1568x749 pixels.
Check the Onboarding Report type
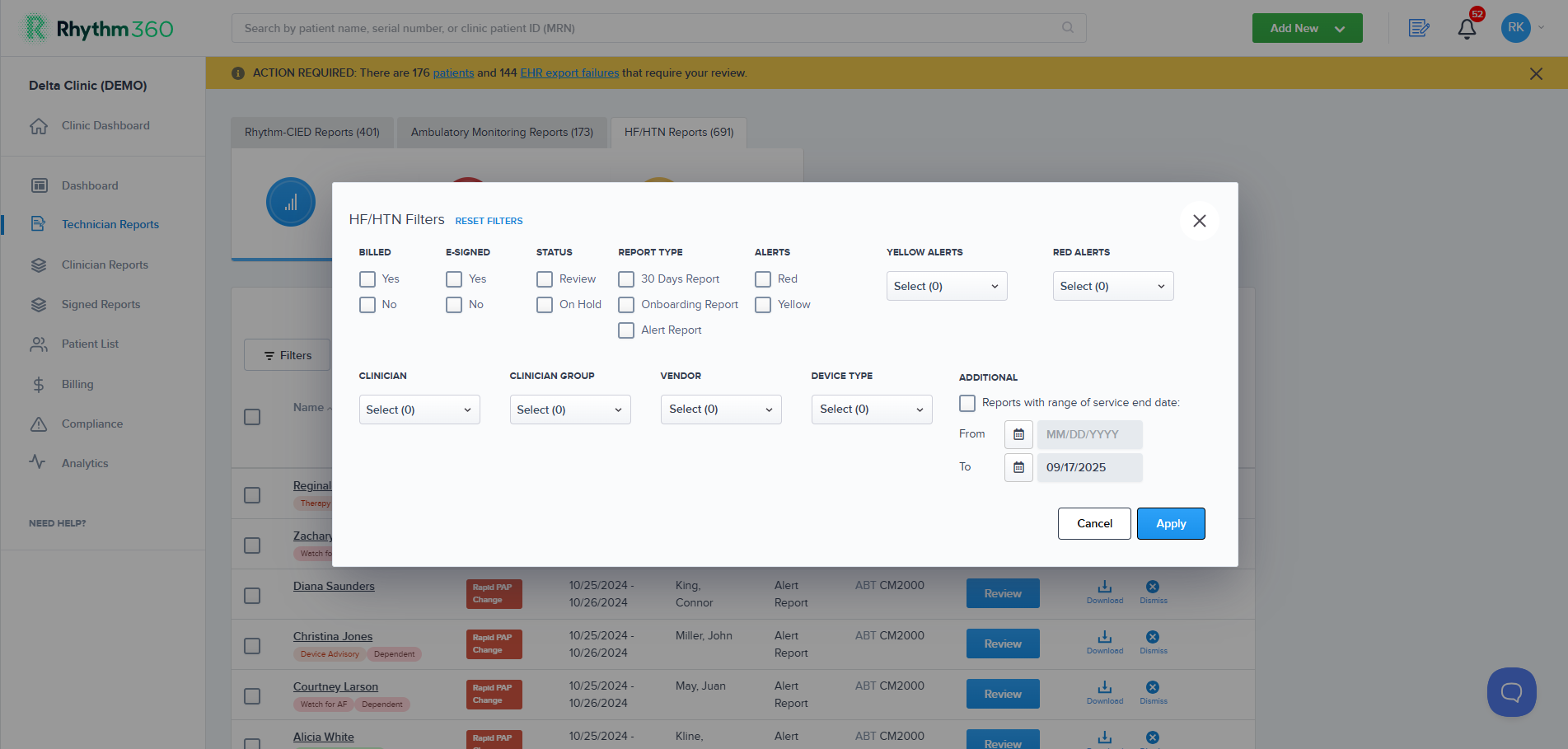(x=626, y=305)
